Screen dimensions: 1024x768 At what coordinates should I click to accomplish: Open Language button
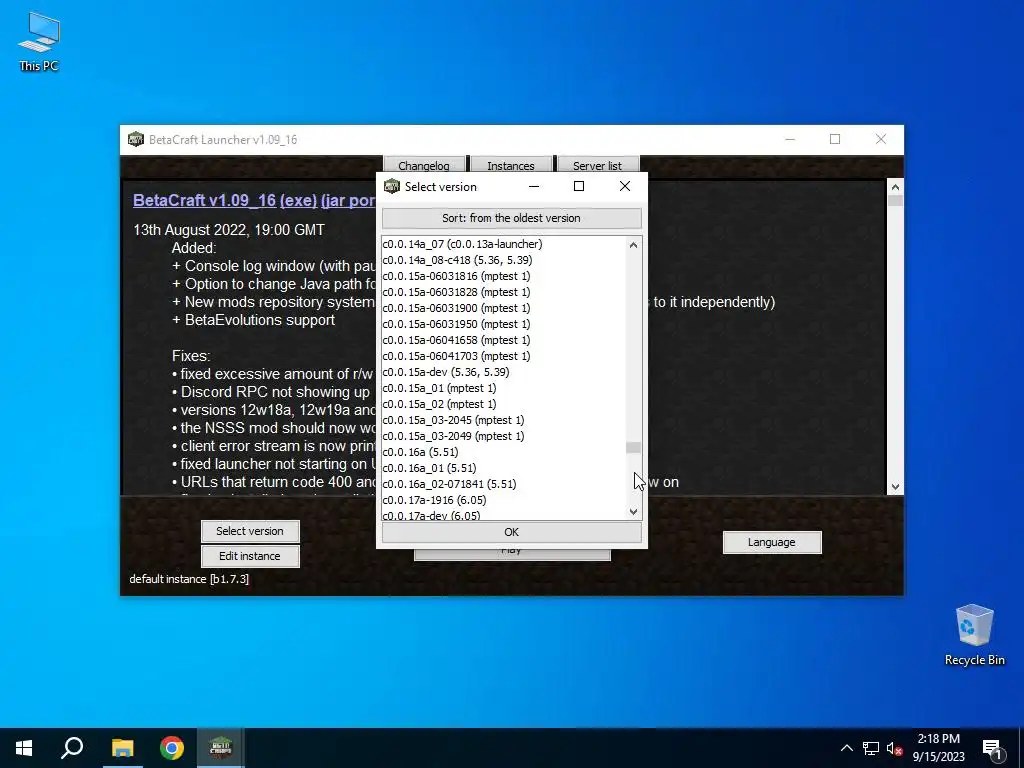(772, 542)
